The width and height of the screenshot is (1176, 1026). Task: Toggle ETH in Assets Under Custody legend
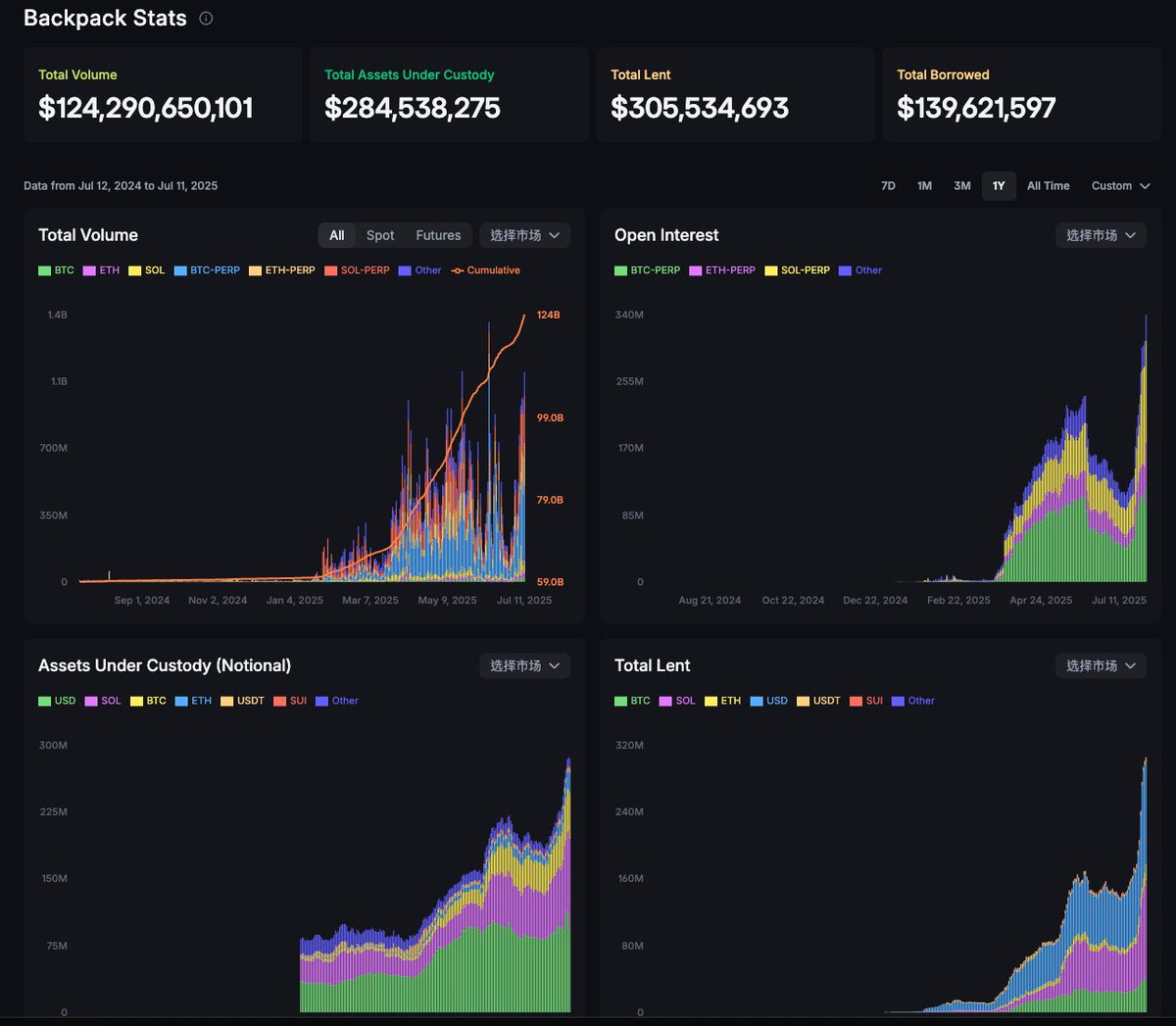(194, 701)
